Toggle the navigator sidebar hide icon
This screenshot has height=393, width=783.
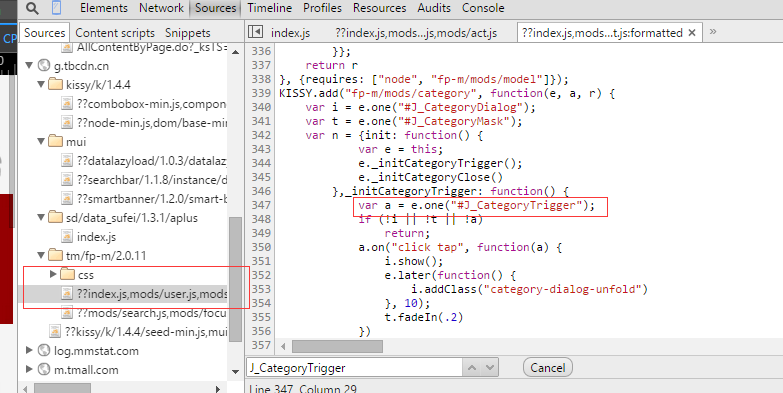tap(255, 32)
